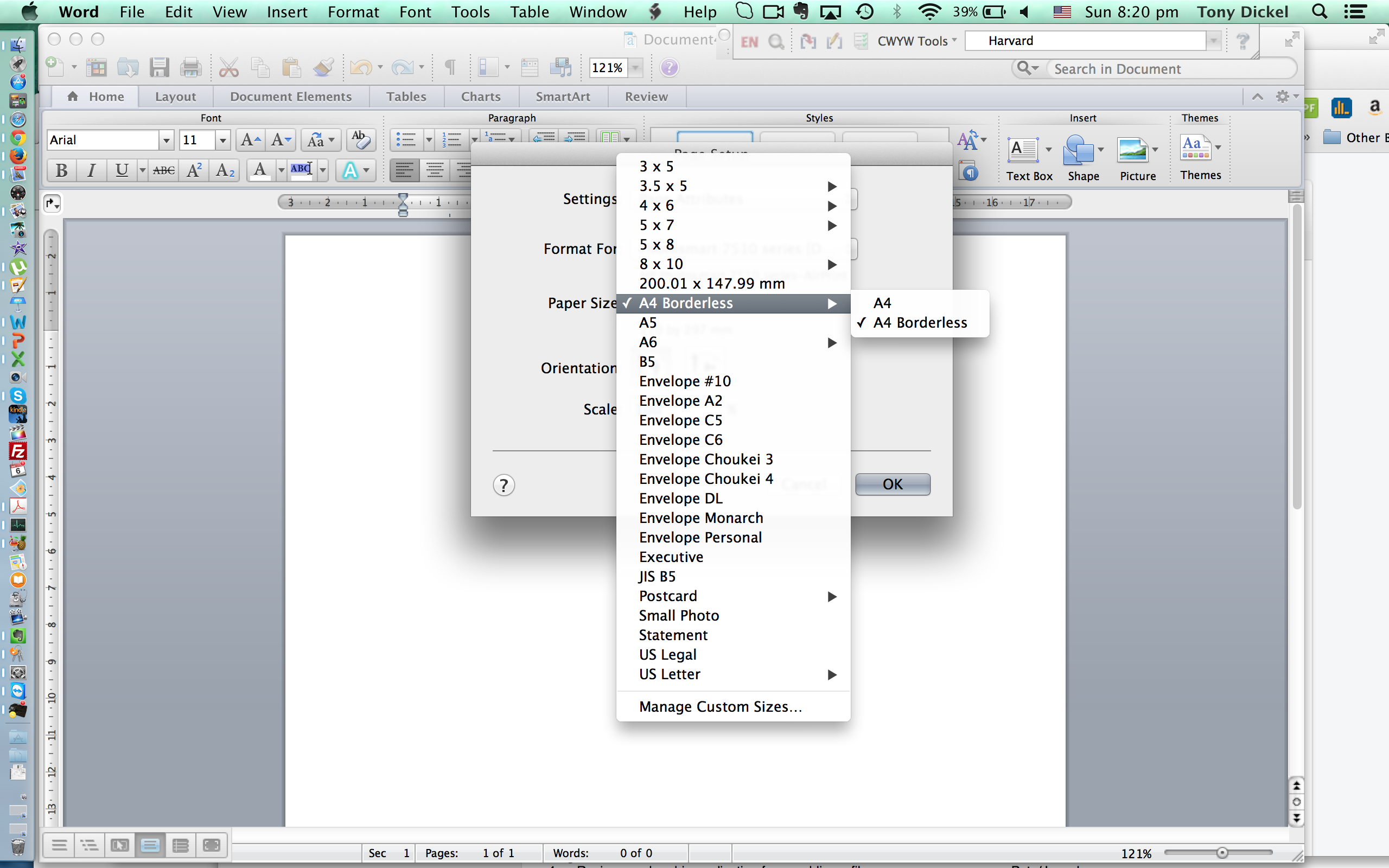The width and height of the screenshot is (1389, 868).
Task: Choose Manage Custom Sizes option
Action: (720, 706)
